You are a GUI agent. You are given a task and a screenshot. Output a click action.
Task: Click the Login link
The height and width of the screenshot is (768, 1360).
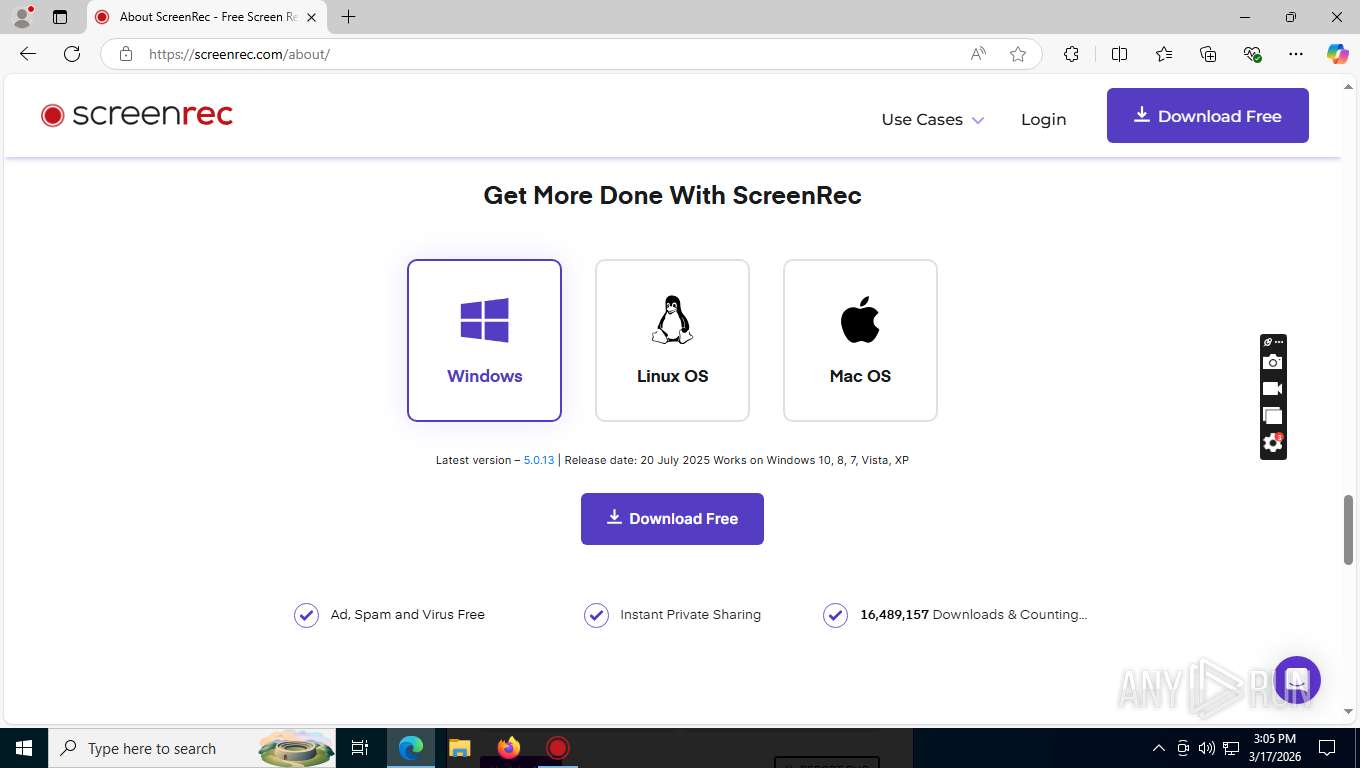[x=1043, y=119]
